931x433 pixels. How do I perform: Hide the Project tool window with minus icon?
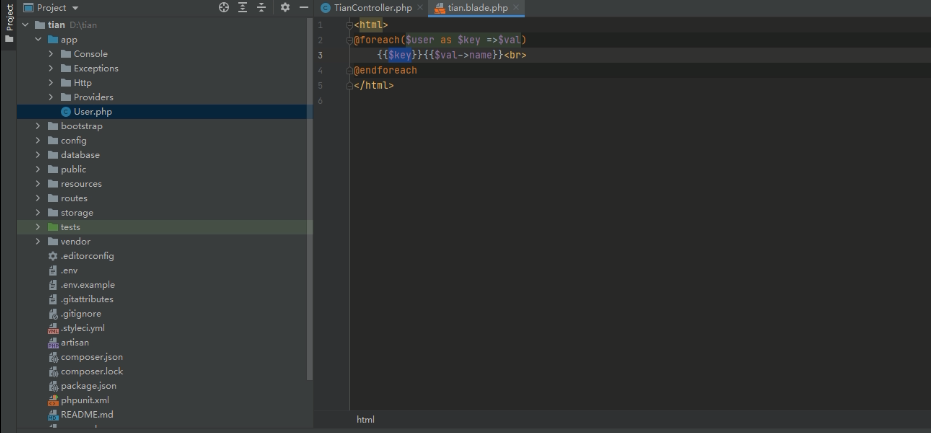pyautogui.click(x=304, y=7)
